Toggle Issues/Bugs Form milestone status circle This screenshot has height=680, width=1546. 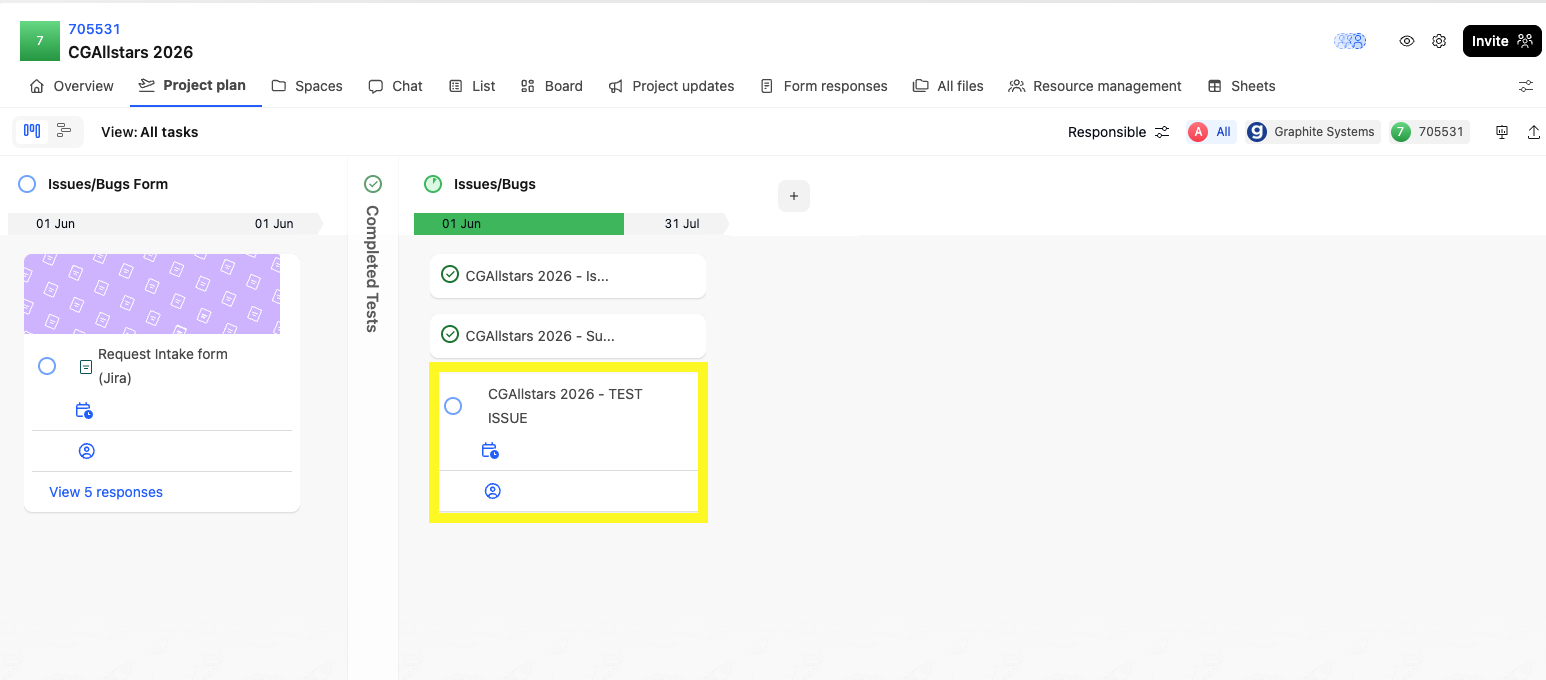tap(27, 184)
